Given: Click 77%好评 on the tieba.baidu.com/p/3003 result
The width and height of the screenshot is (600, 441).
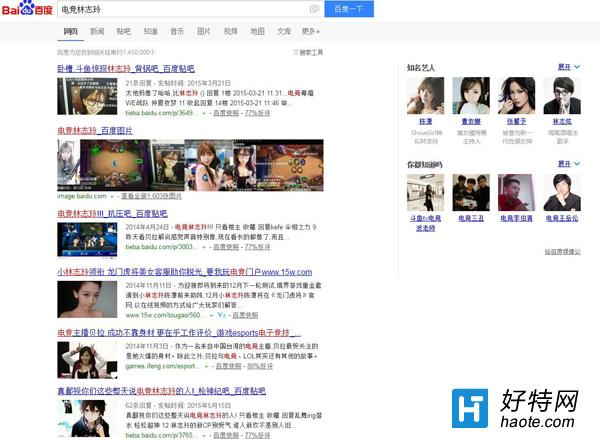Looking at the screenshot, I should [x=258, y=247].
